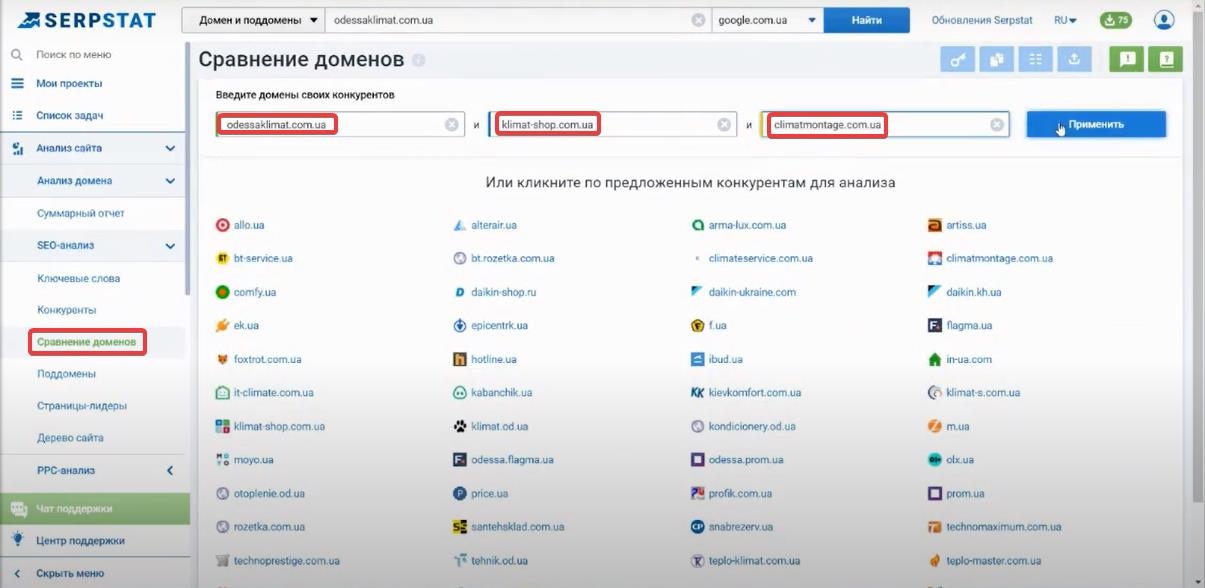This screenshot has width=1205, height=588.
Task: Select suggested competitor teplo-master.com.ua
Action: [x=992, y=561]
